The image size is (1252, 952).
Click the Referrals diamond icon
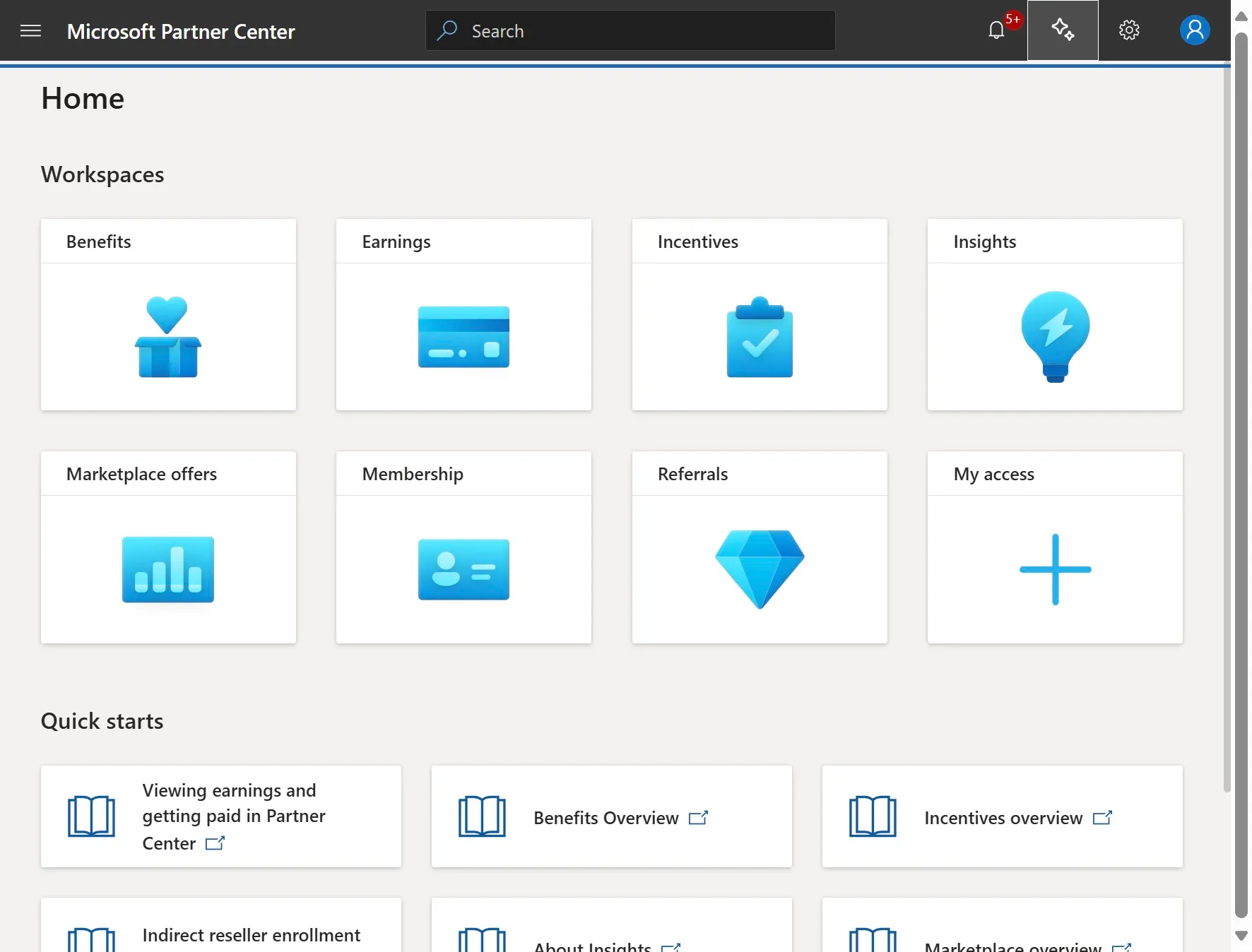[x=760, y=569]
